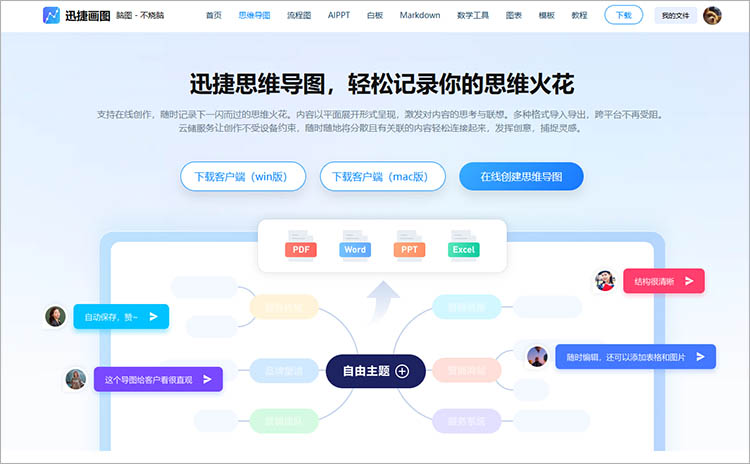Click the 这个导图给客户看很直观 bubble
750x464 pixels.
tap(158, 379)
